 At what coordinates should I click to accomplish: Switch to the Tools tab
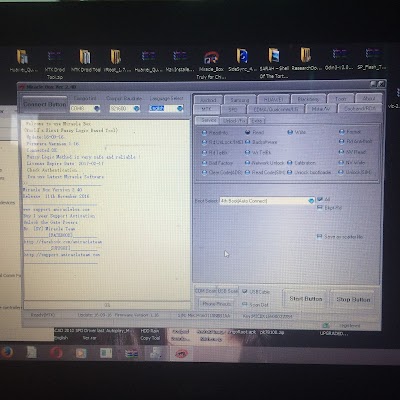[340, 99]
